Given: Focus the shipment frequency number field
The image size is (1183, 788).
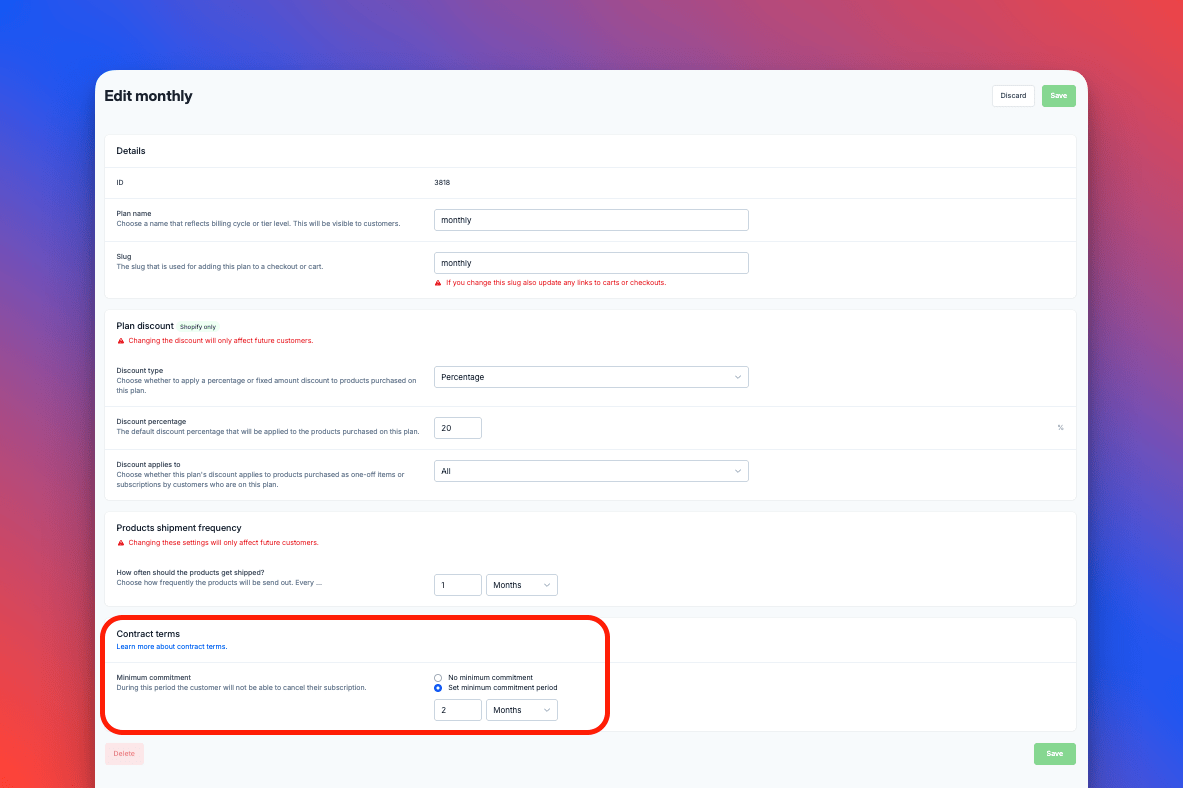Looking at the screenshot, I should [457, 585].
